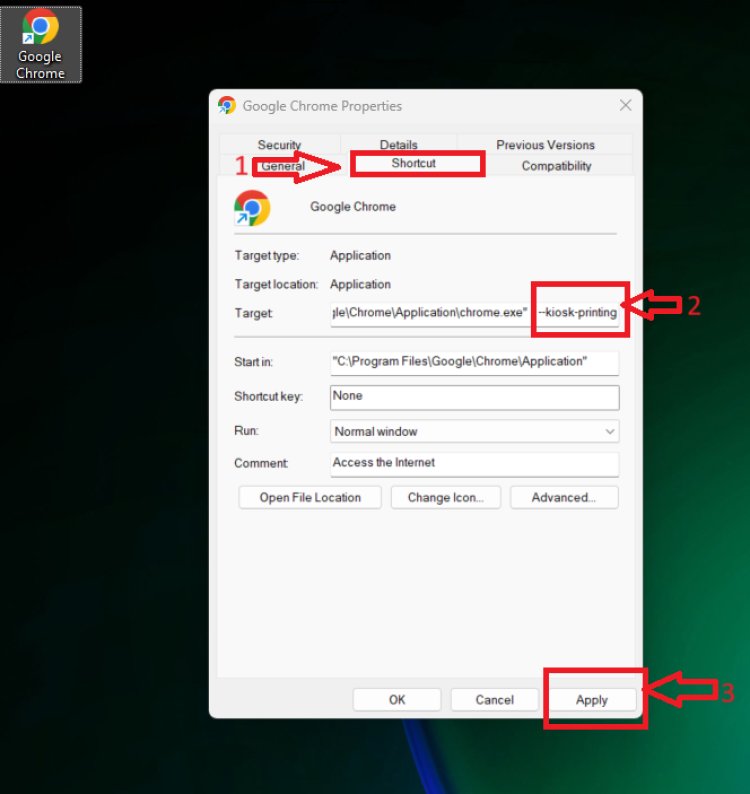Viewport: 750px width, 794px height.
Task: Click the Run label
Action: point(246,431)
